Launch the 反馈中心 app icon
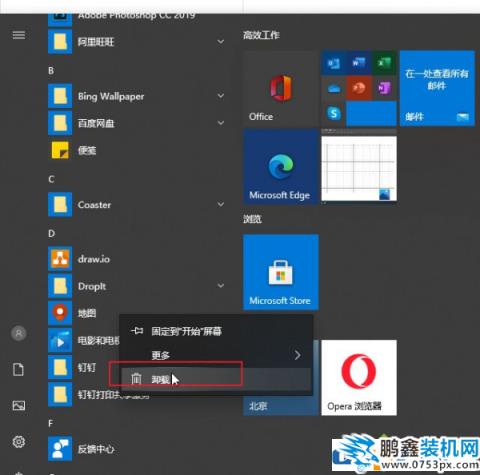The image size is (480, 475). point(60,449)
